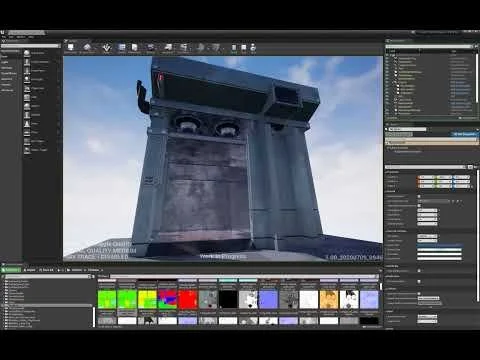The image size is (480, 360).
Task: Select the Empty Character icon
Action: [x=27, y=62]
